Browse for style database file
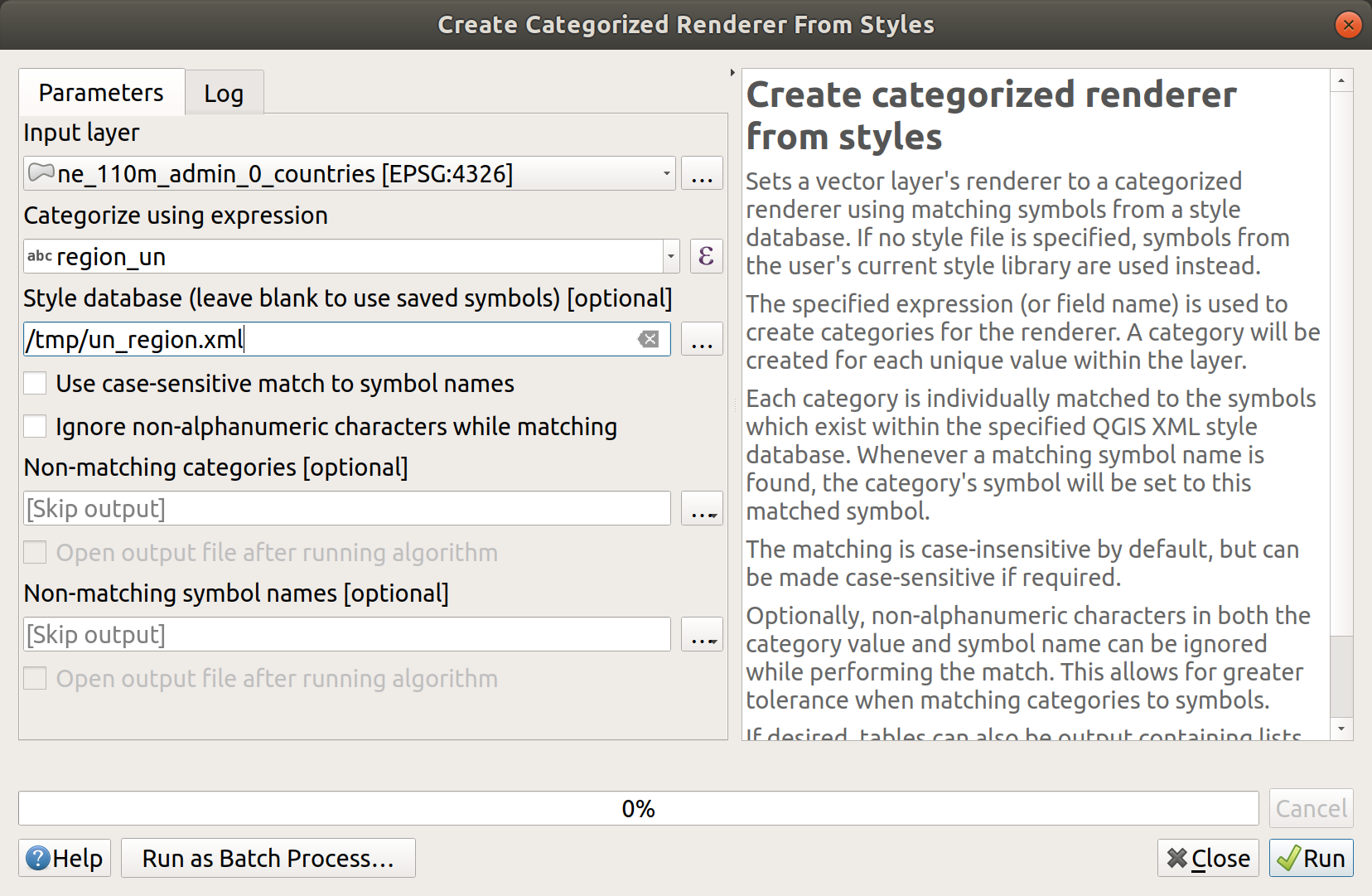Image resolution: width=1372 pixels, height=896 pixels. coord(702,339)
